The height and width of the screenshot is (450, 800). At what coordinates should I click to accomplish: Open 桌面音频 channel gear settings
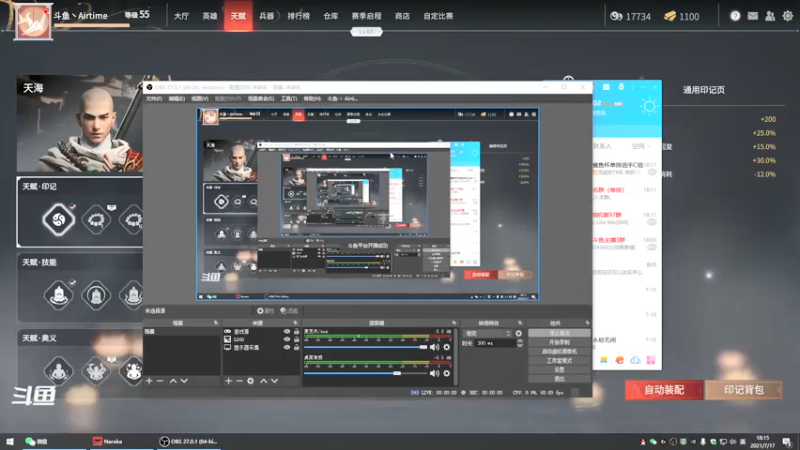[447, 373]
